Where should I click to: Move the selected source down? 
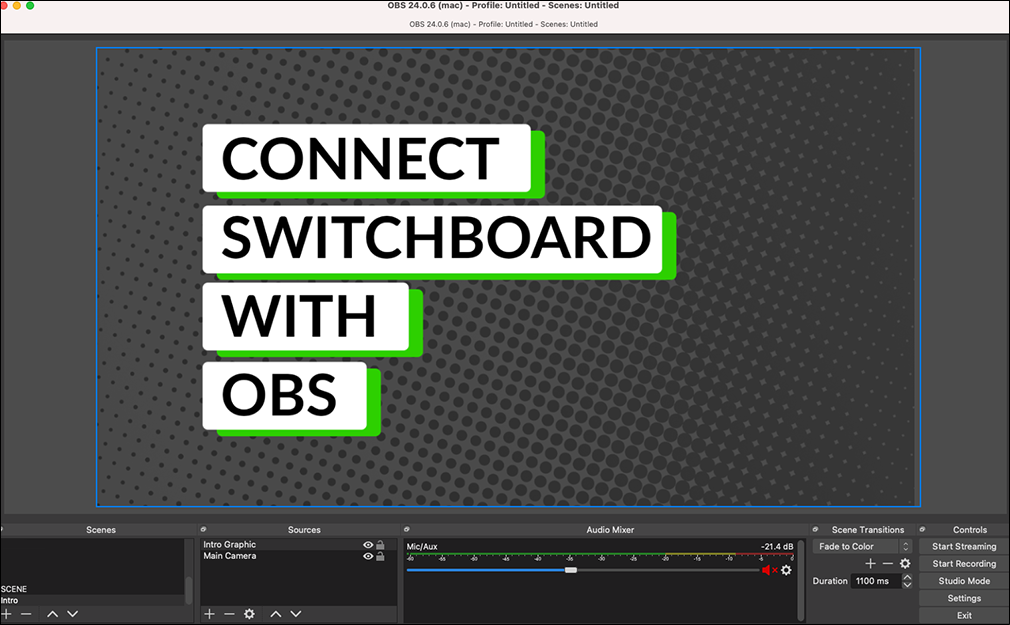point(296,614)
